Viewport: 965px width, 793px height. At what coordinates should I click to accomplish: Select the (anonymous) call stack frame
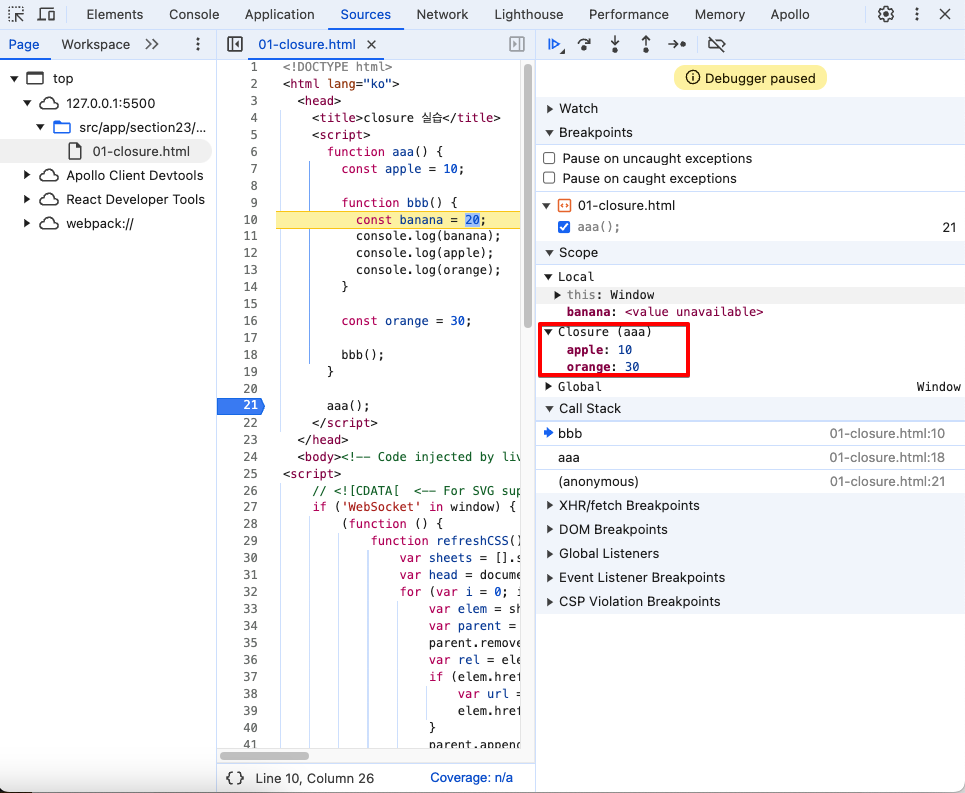(750, 482)
